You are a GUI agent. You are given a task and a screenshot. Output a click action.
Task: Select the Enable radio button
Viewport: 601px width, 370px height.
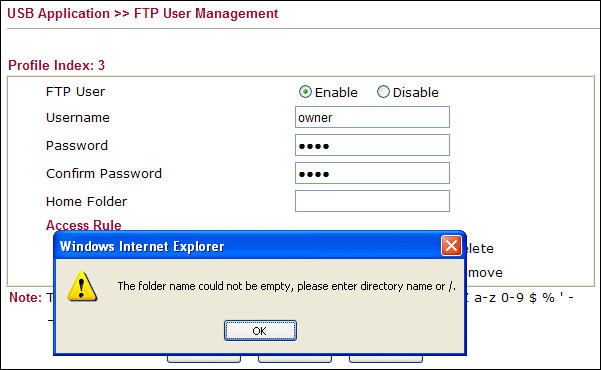[x=305, y=92]
